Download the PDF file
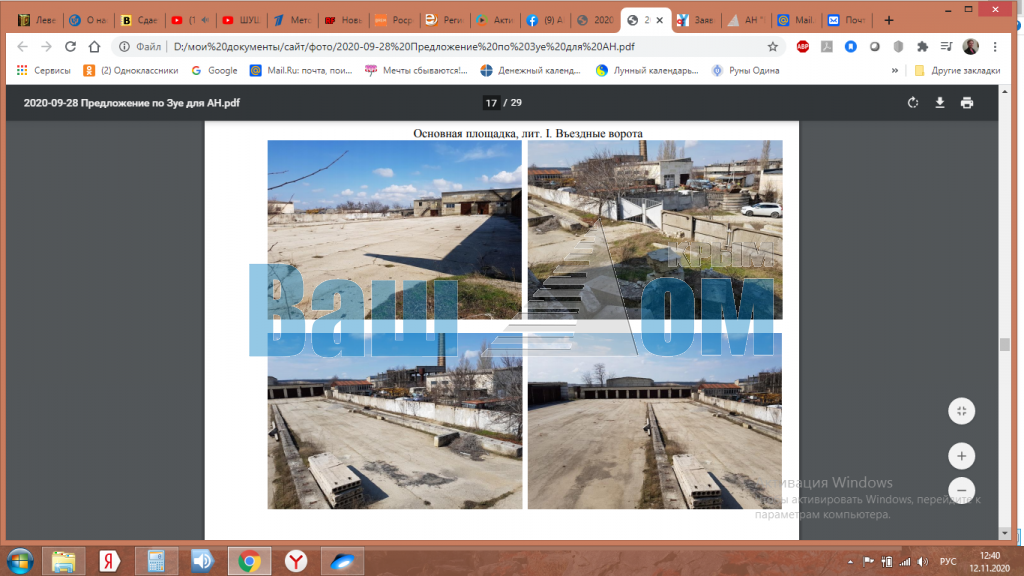 pos(940,103)
